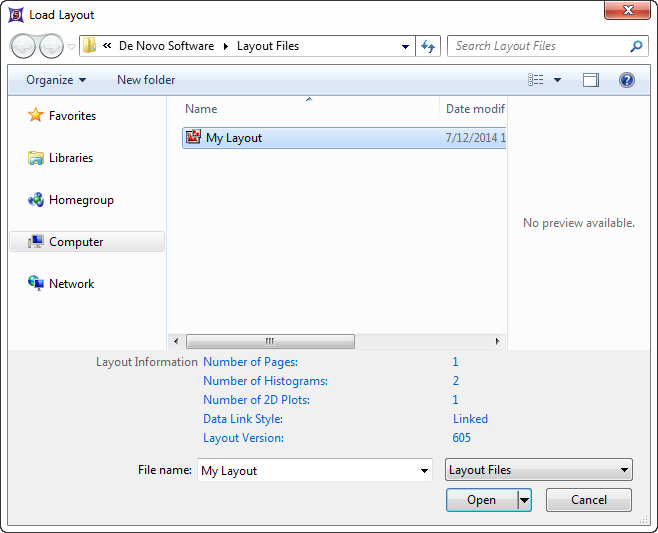
Task: Click the Refresh icon beside address bar
Action: 429,46
